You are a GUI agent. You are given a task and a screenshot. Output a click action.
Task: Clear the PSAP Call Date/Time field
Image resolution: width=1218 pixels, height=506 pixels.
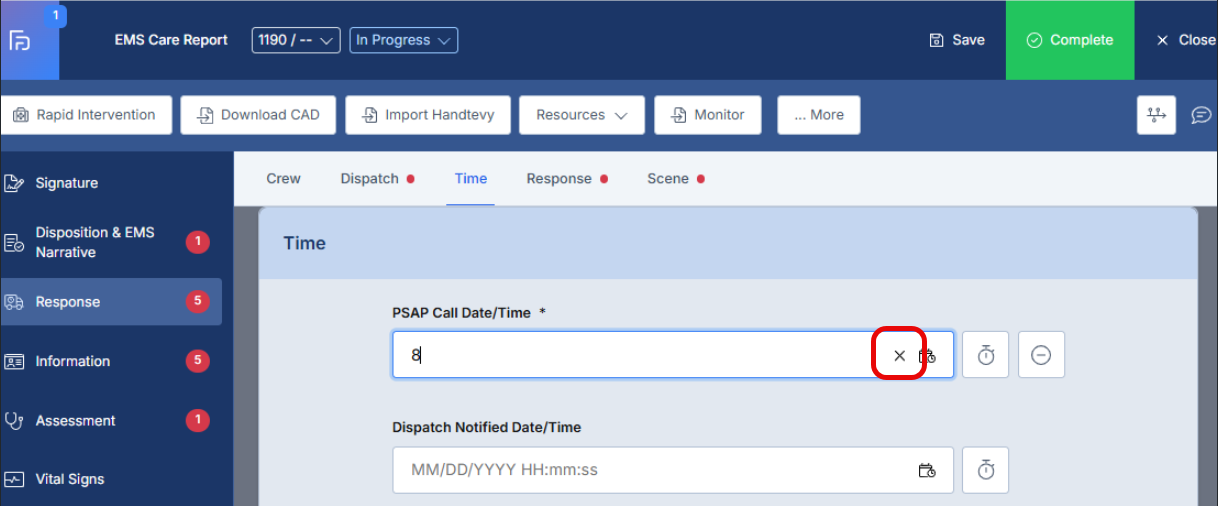[899, 355]
